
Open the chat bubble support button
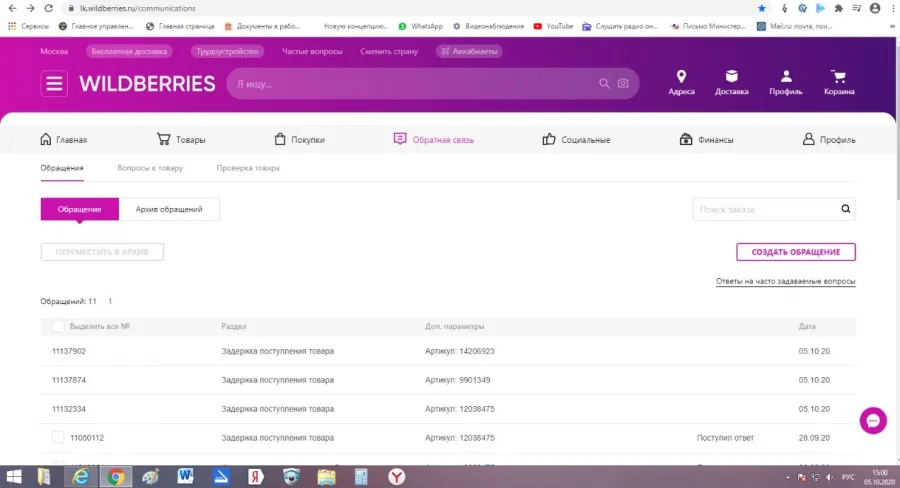click(x=873, y=421)
